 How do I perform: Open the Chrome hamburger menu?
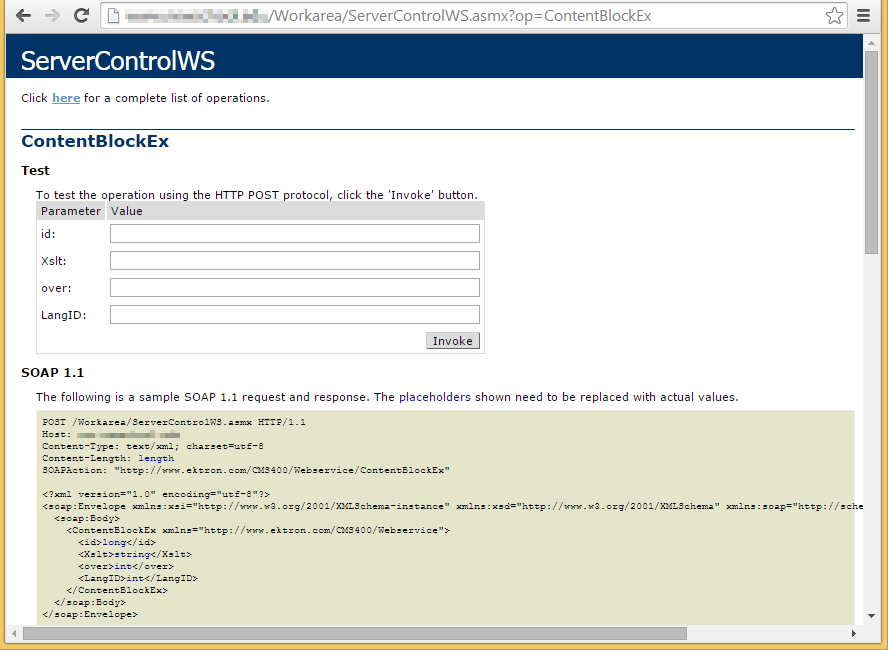pos(863,15)
